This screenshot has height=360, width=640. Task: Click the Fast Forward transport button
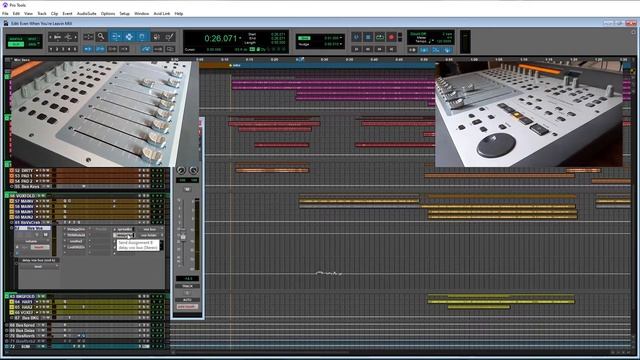[380, 49]
